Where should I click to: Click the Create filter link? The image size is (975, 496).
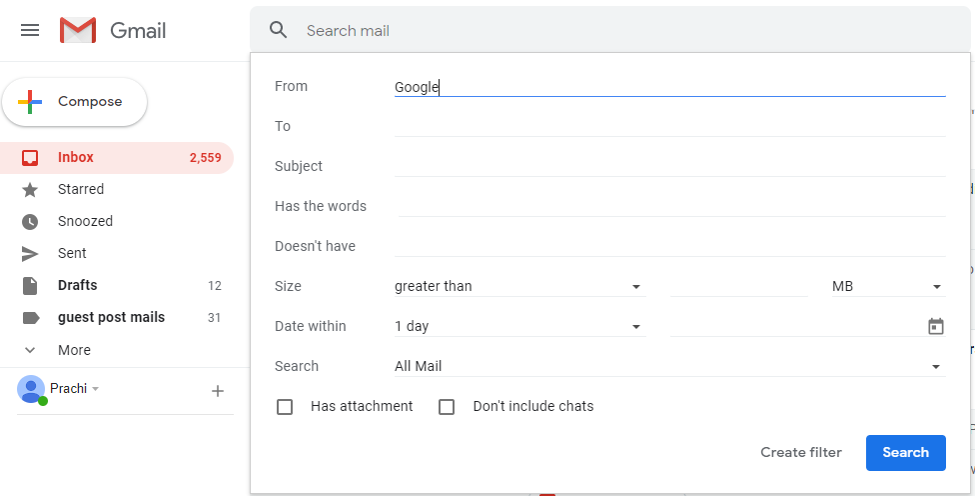pos(801,452)
